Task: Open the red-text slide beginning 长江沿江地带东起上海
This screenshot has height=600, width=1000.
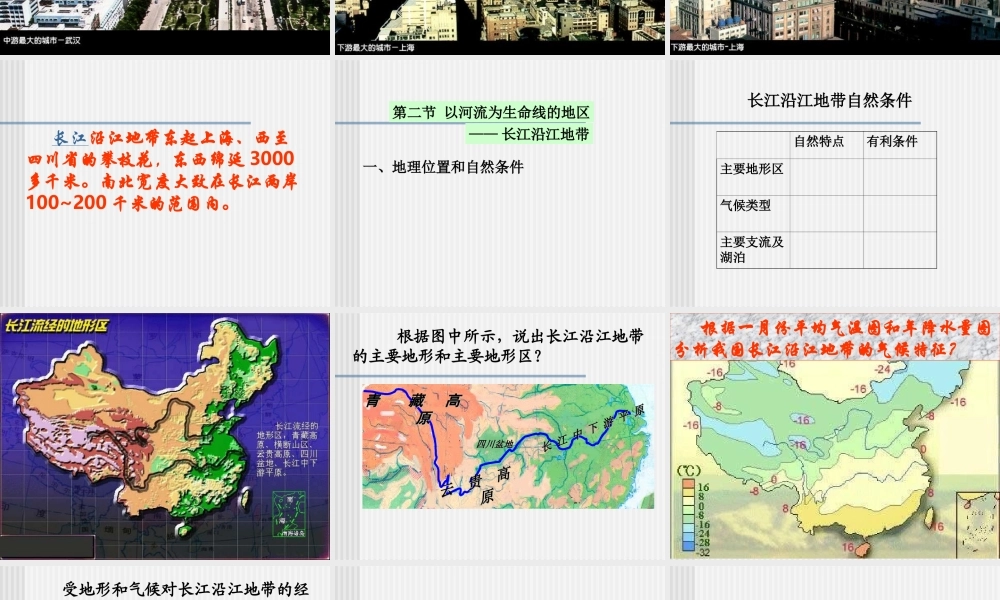Action: pos(165,184)
